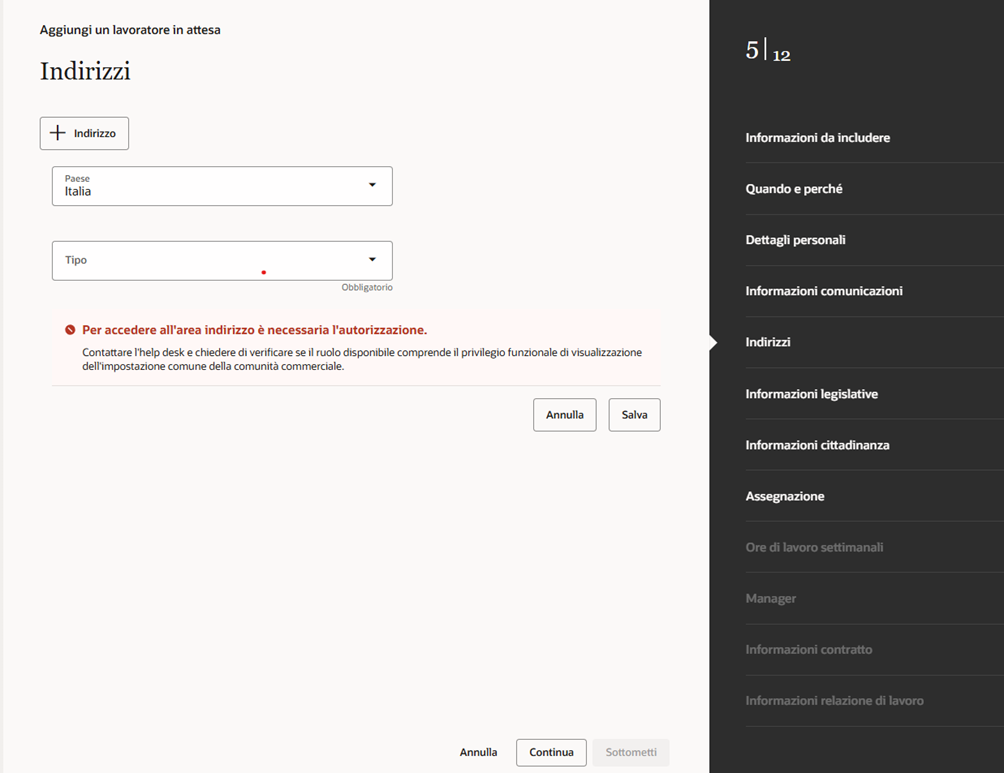Navigate to Dettagli personali step
Image resolution: width=1004 pixels, height=773 pixels.
[x=795, y=240]
